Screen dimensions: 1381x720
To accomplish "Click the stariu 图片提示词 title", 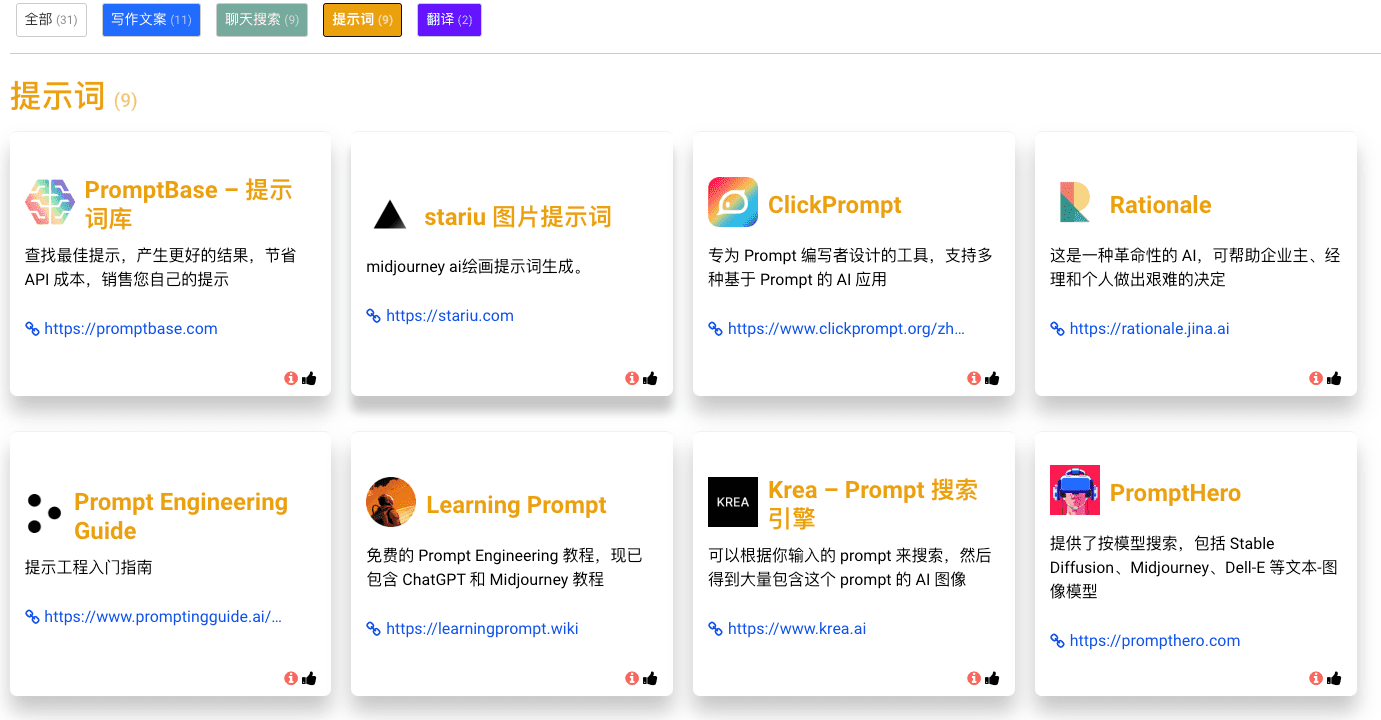I will tap(518, 217).
